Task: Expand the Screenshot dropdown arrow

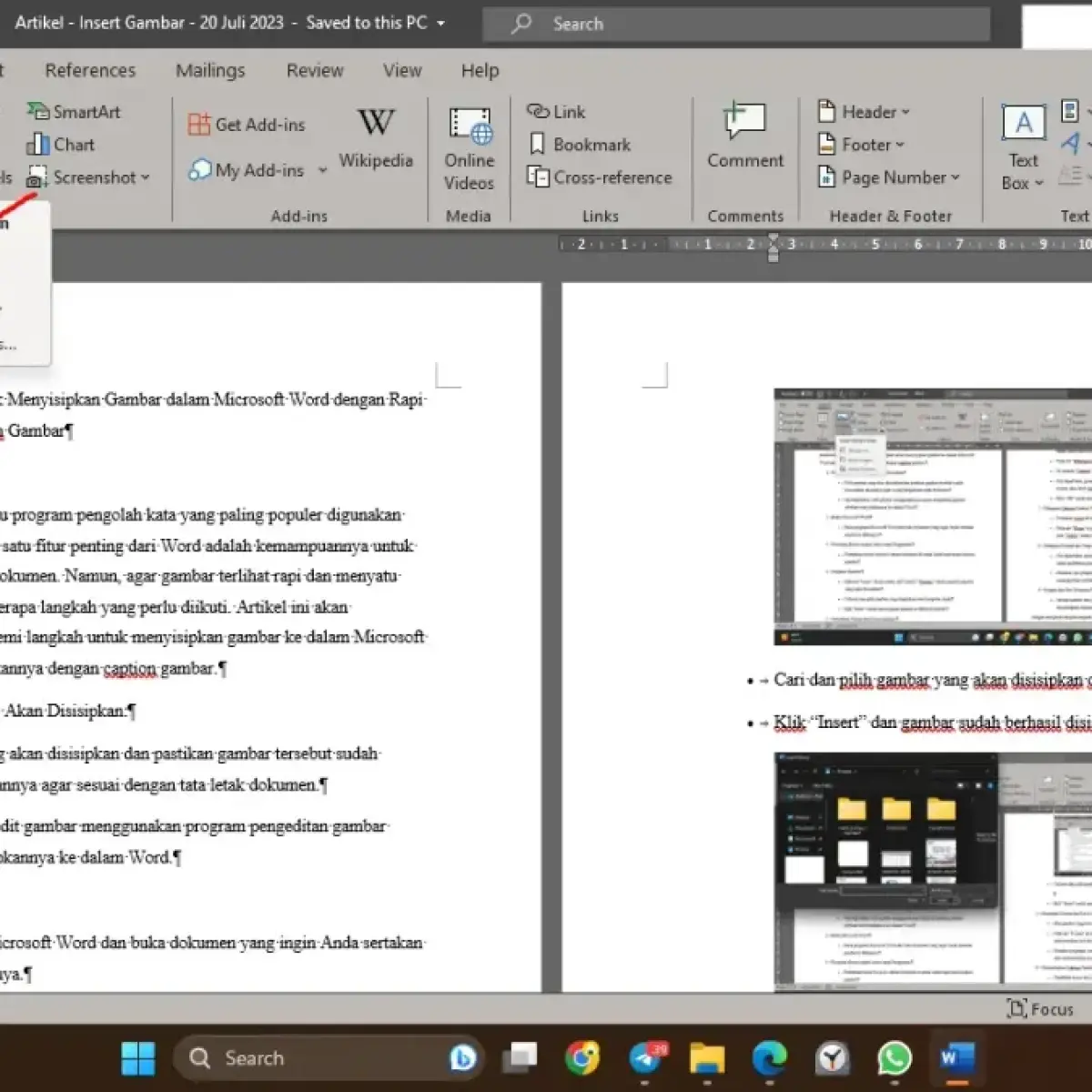Action: [146, 177]
